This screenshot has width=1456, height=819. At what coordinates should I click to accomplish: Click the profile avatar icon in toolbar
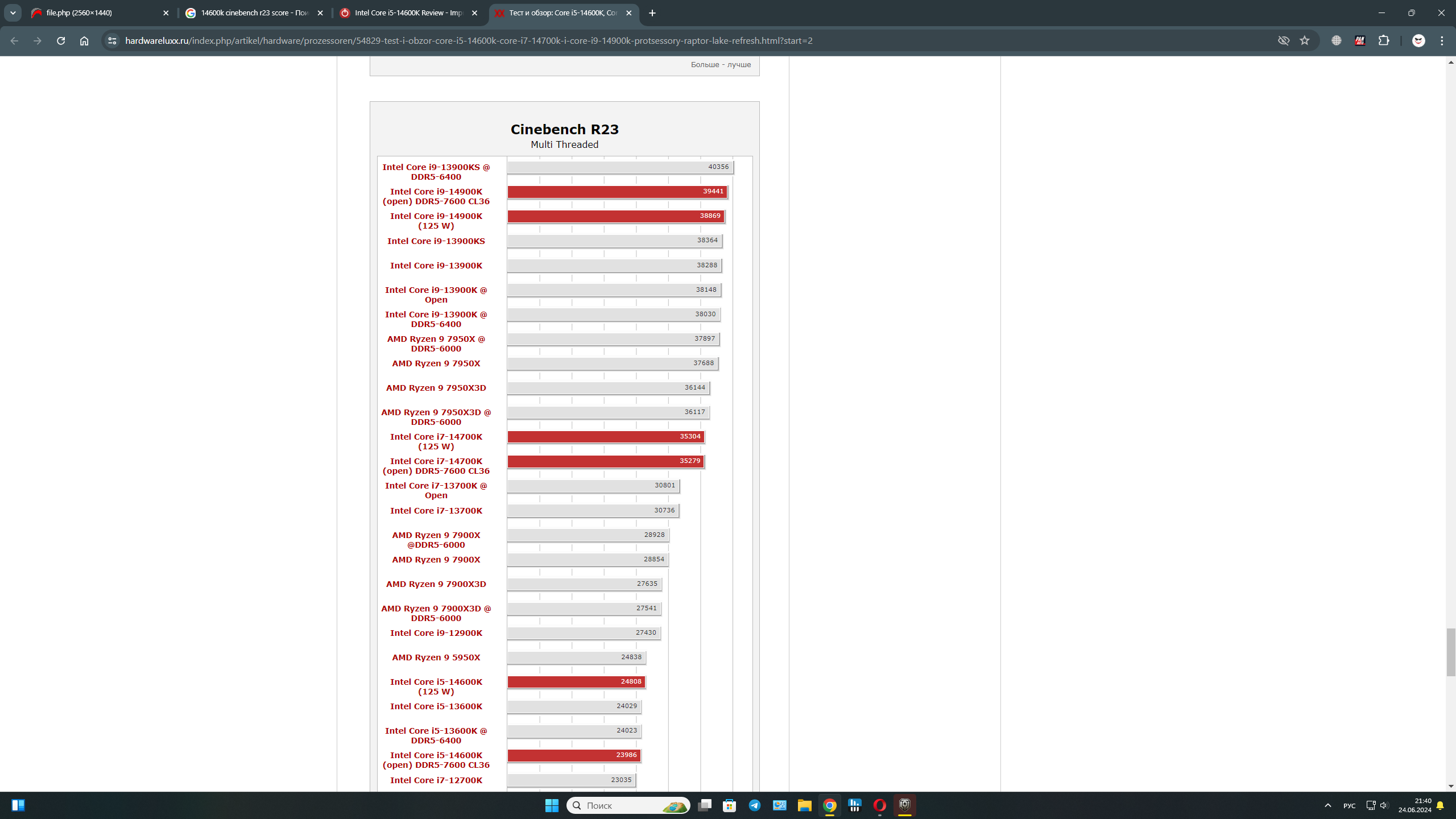click(1418, 40)
